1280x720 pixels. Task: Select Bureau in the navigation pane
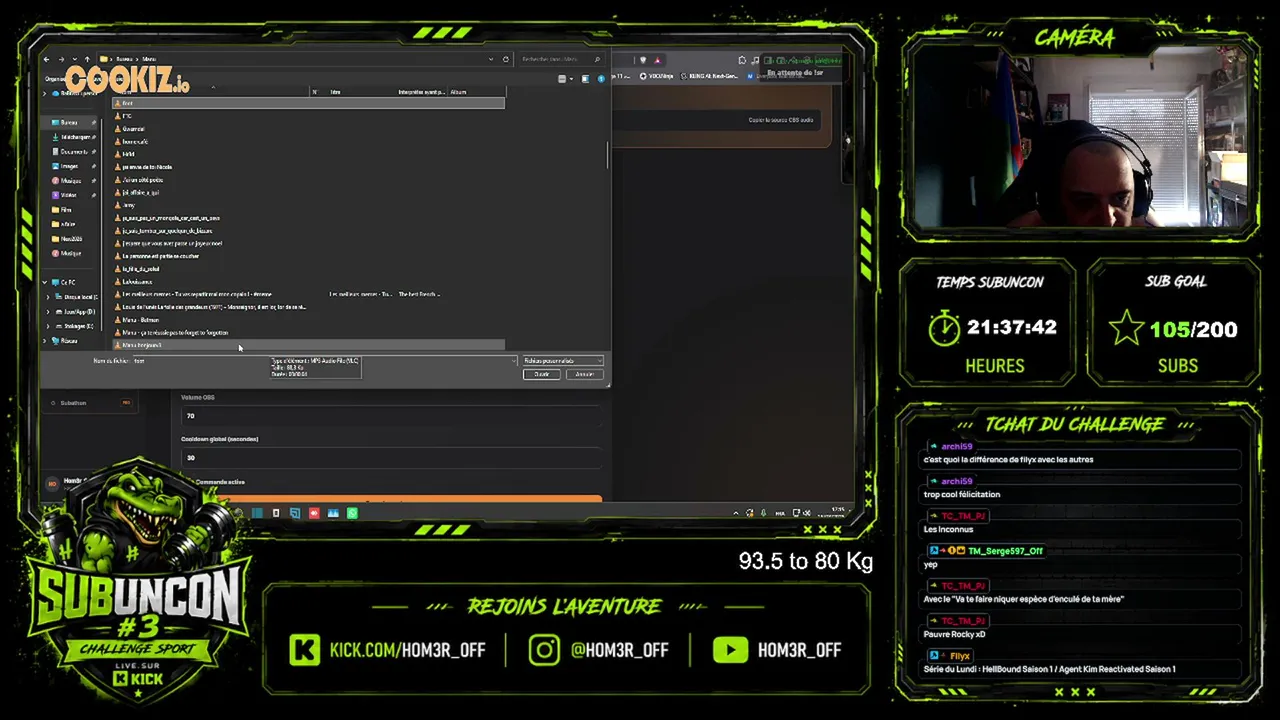pos(68,123)
